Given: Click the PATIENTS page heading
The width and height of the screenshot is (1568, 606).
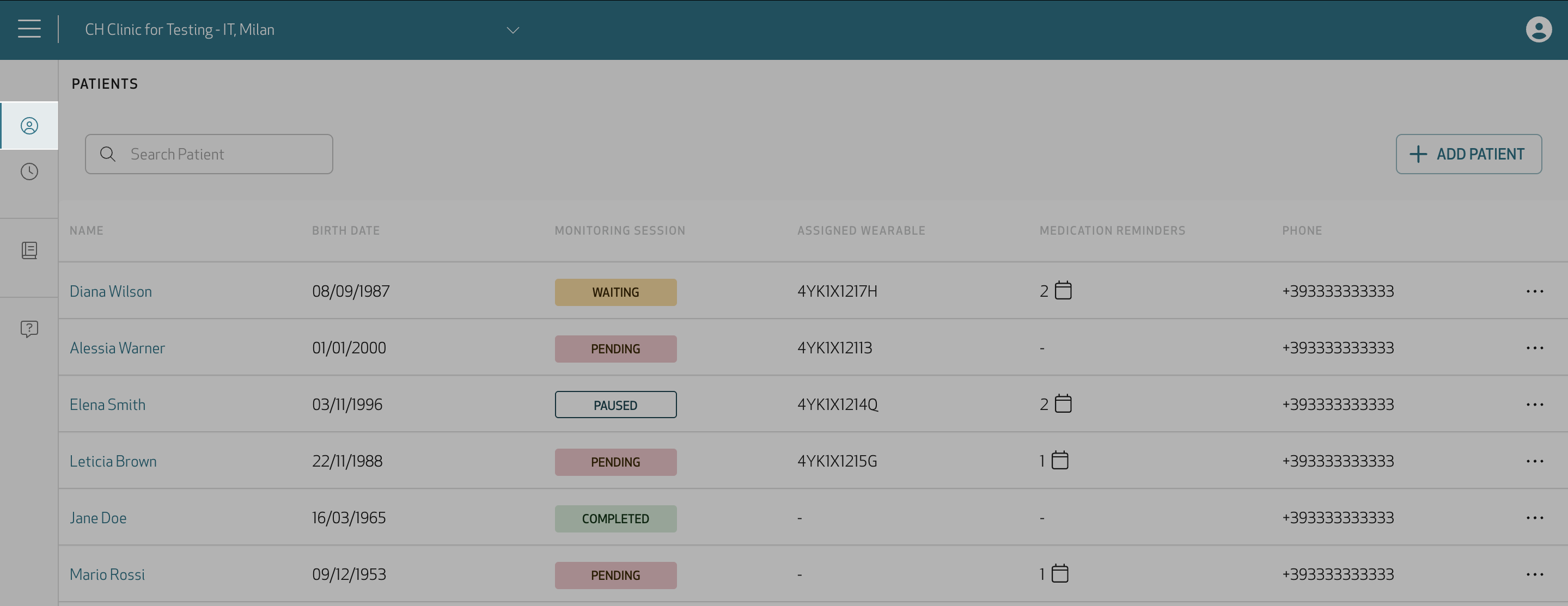Looking at the screenshot, I should pos(105,84).
